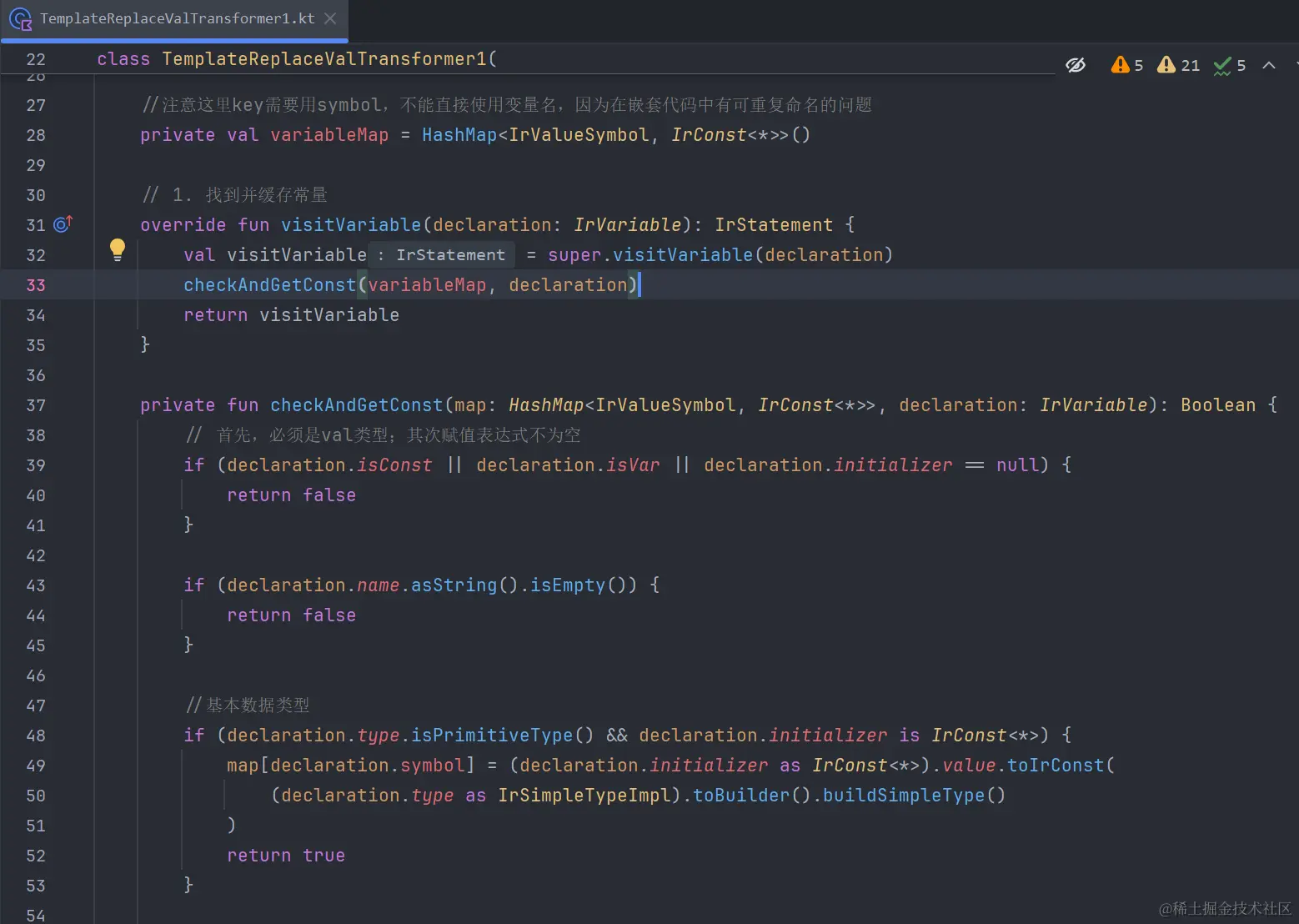Viewport: 1299px width, 924px height.
Task: Click 'visitVariable' function name on line 31
Action: pyautogui.click(x=351, y=225)
